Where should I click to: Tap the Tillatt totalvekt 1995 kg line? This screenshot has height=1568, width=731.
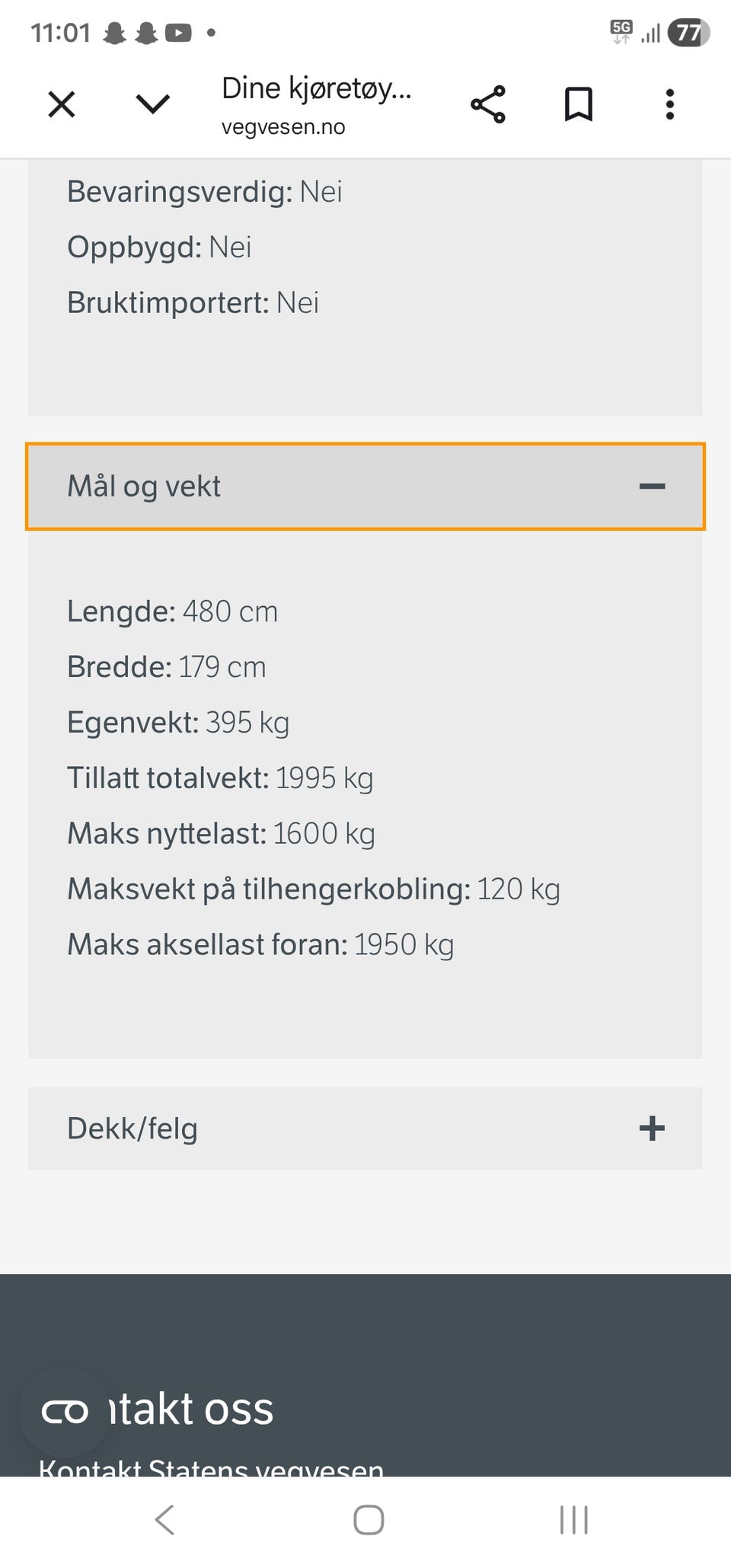pyautogui.click(x=220, y=778)
